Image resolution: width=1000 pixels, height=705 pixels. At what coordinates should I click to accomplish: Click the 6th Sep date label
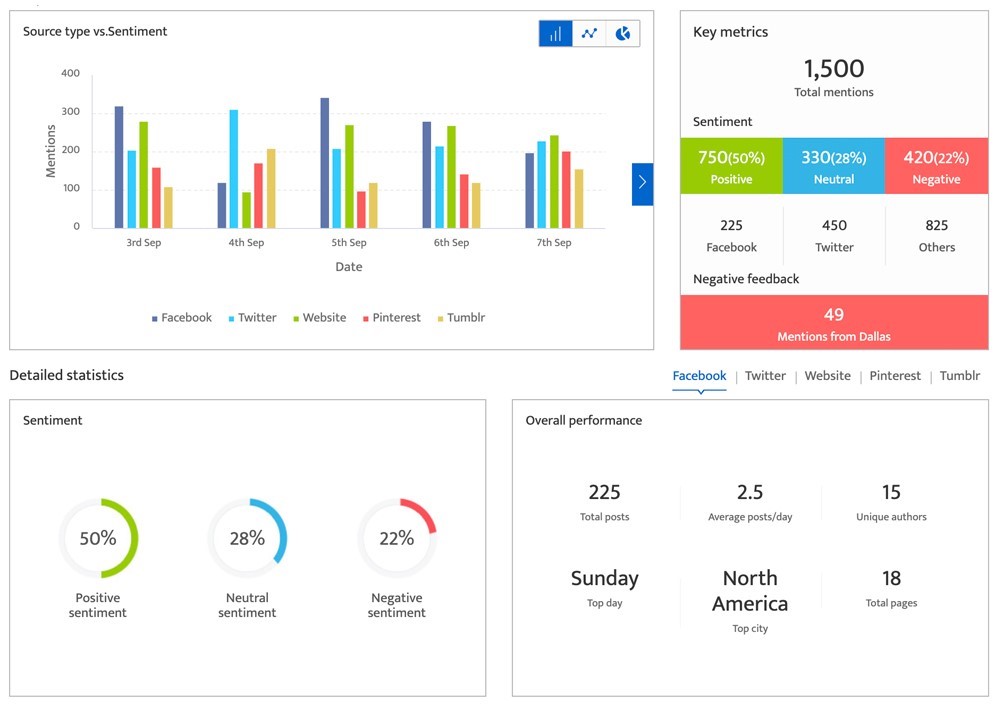(x=452, y=242)
